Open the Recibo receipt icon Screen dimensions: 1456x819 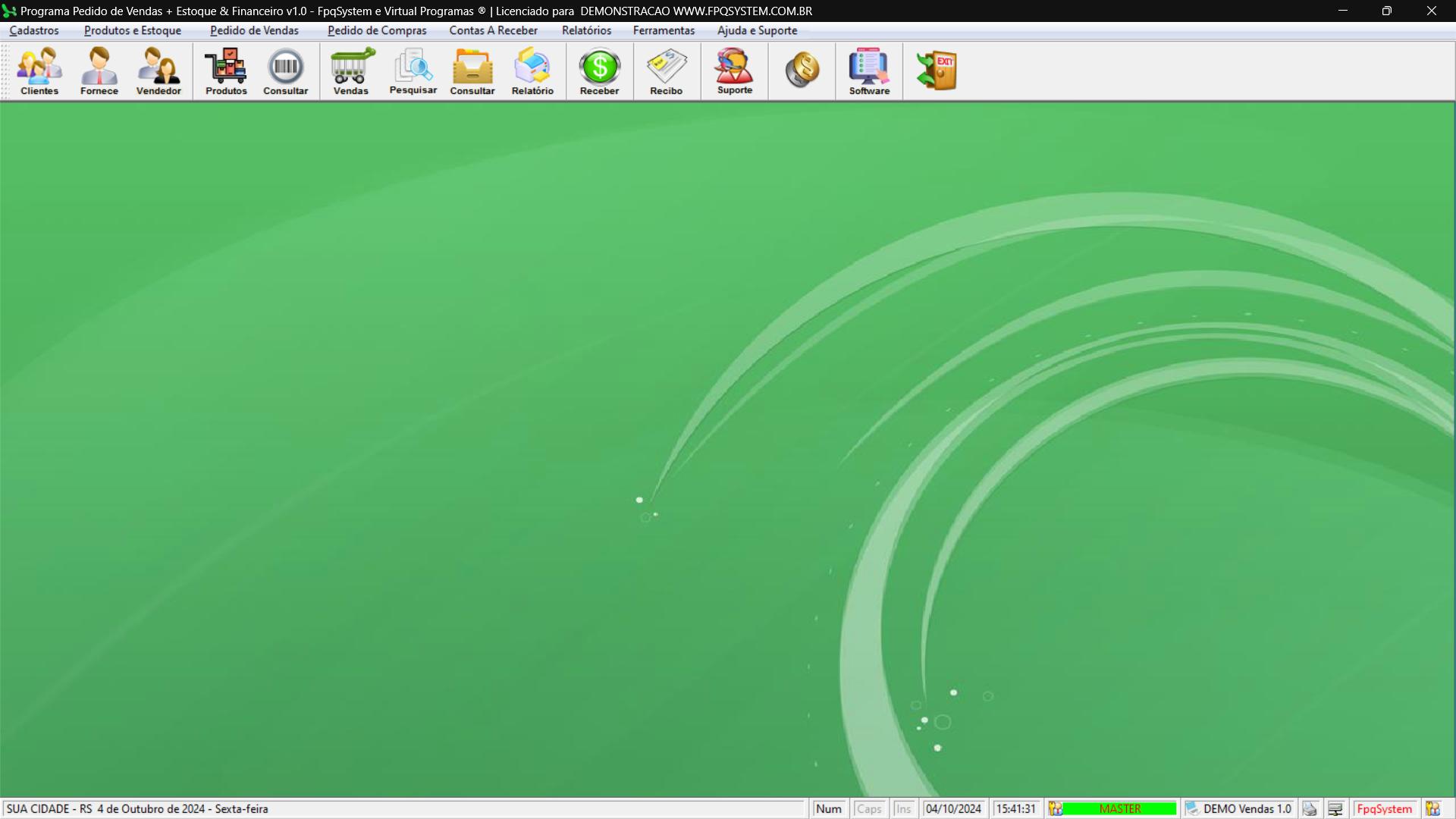667,71
